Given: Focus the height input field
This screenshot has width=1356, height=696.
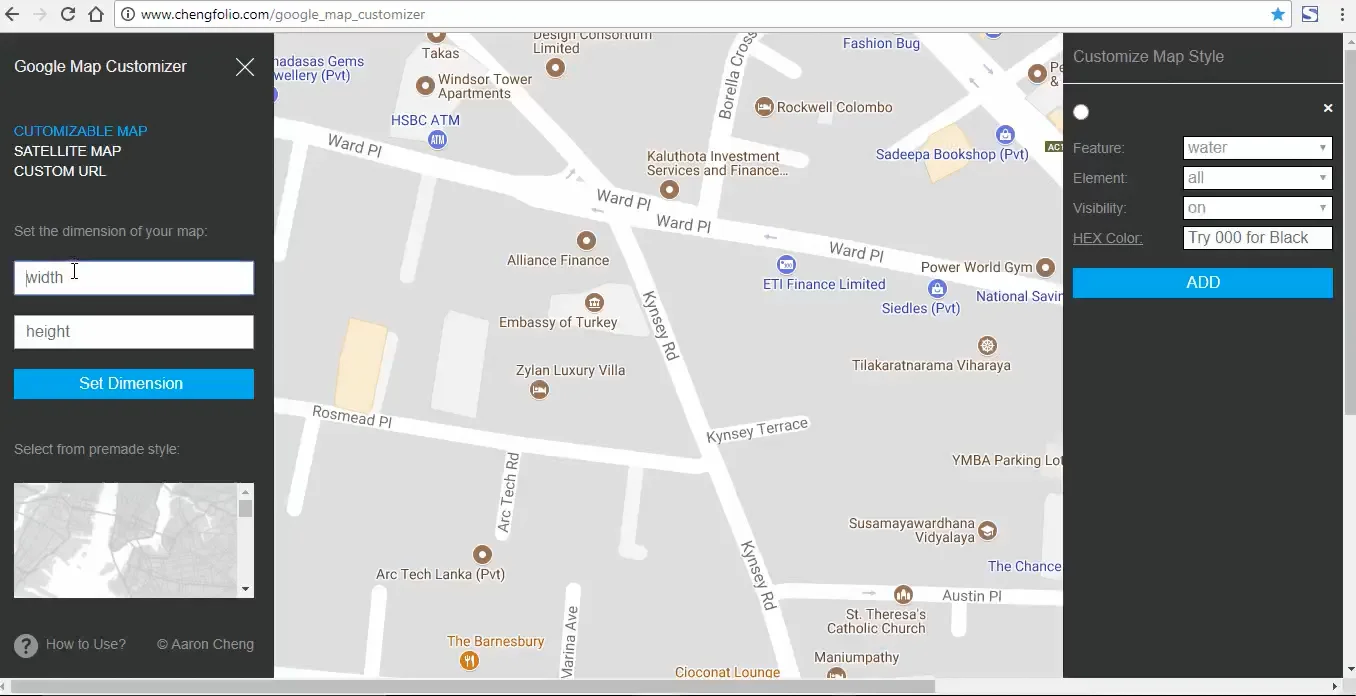Looking at the screenshot, I should point(134,332).
